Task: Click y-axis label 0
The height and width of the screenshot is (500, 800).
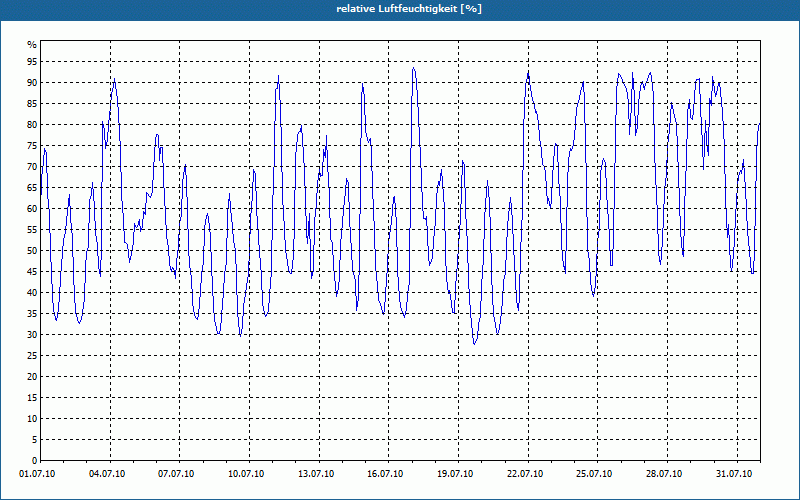Action: pyautogui.click(x=34, y=461)
